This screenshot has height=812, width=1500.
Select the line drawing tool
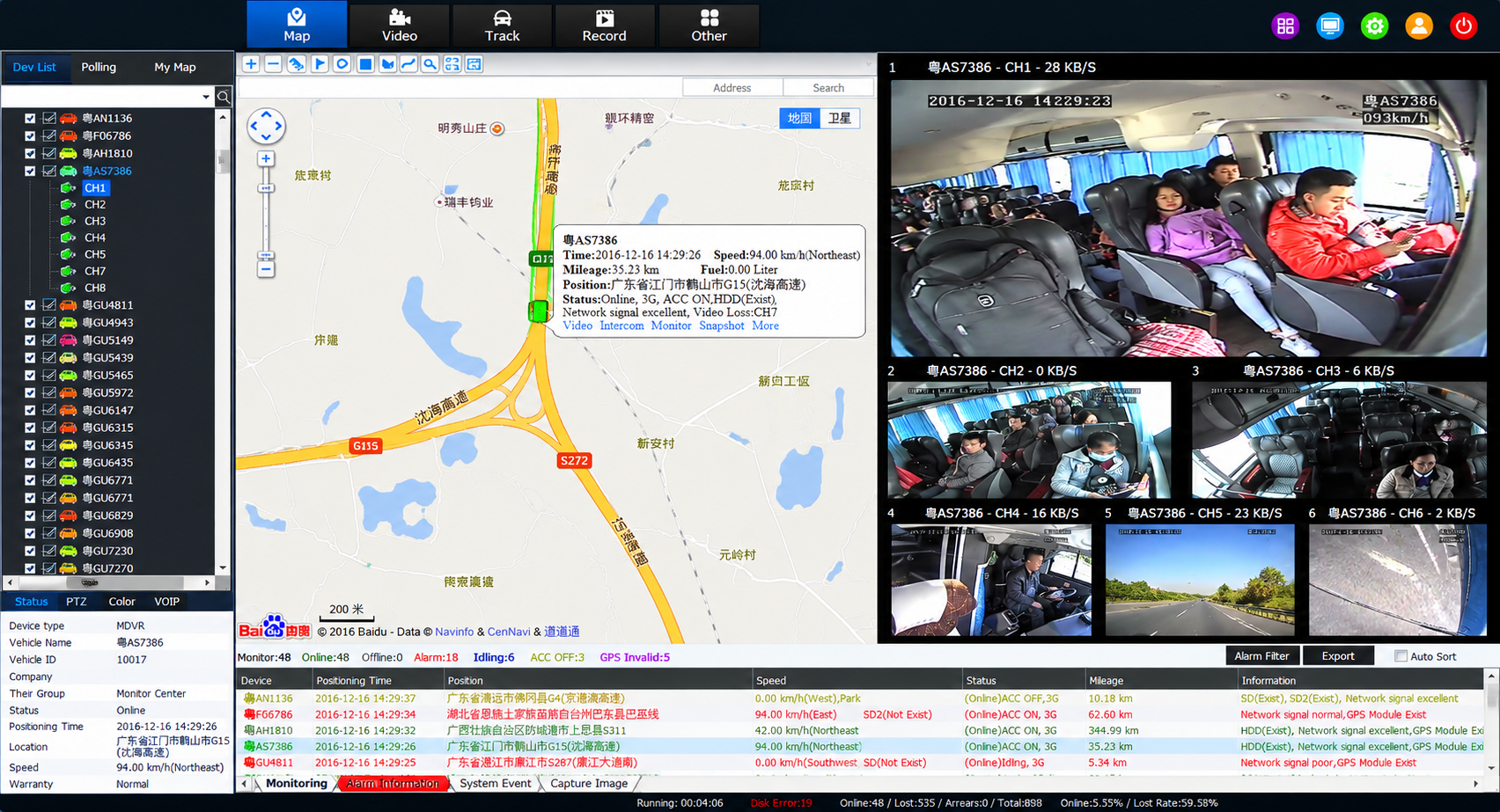(x=408, y=64)
